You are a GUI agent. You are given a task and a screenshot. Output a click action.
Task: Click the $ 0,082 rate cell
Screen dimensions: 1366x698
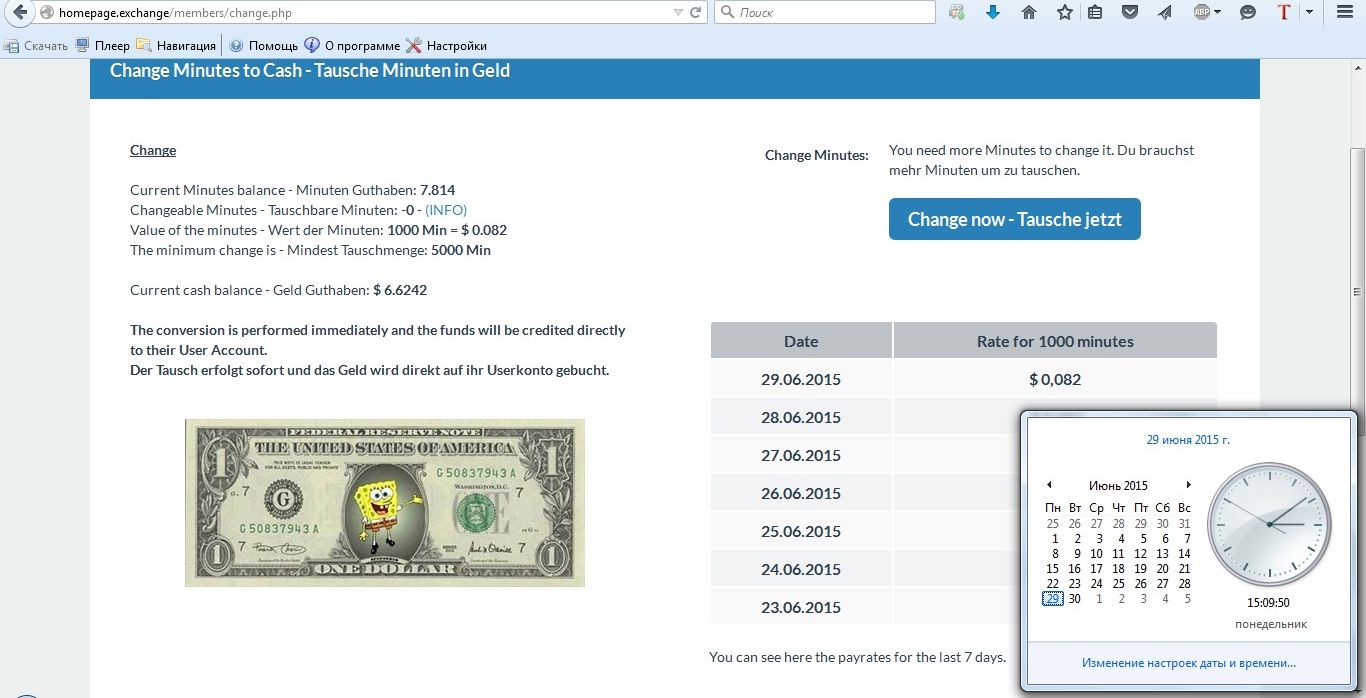point(1055,380)
